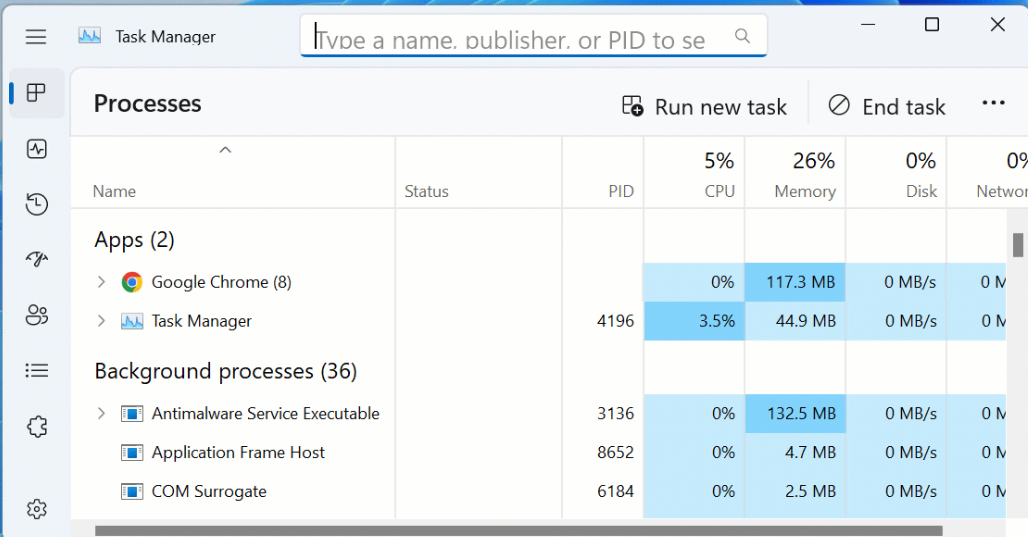The image size is (1028, 537).
Task: Select the Application Frame Host row
Action: pos(538,452)
